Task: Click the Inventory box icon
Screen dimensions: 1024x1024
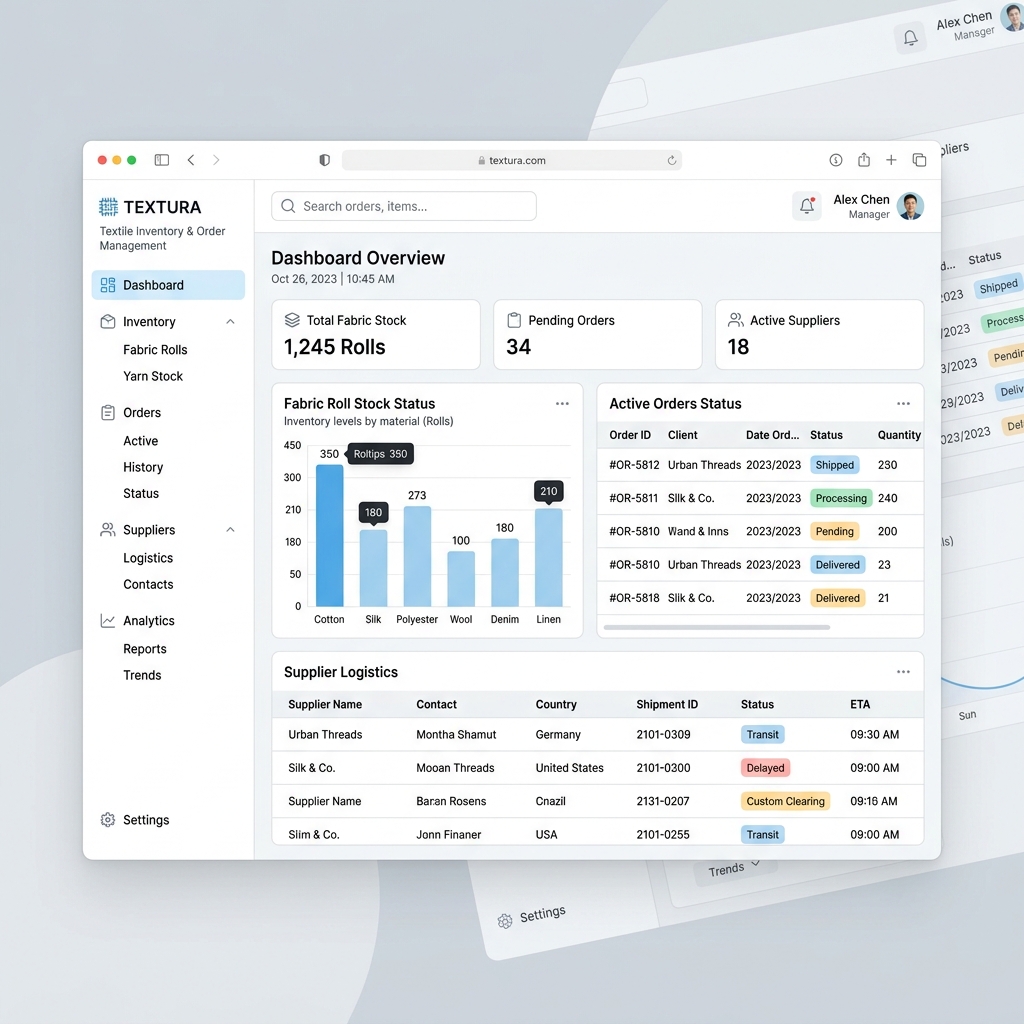Action: (x=108, y=321)
